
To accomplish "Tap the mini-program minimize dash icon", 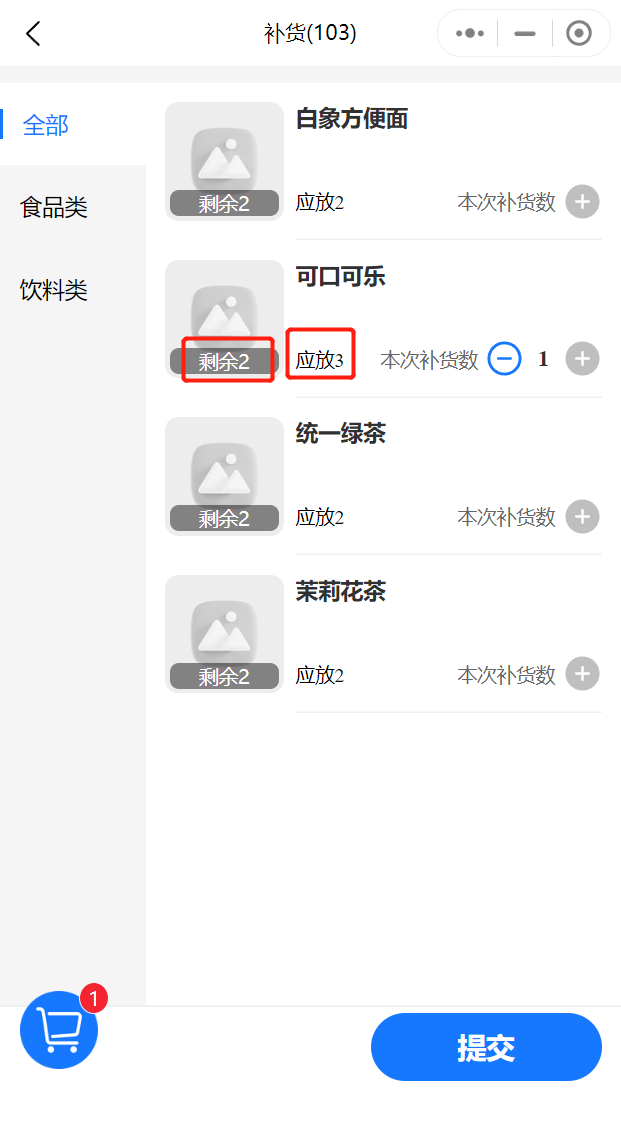I will click(524, 33).
